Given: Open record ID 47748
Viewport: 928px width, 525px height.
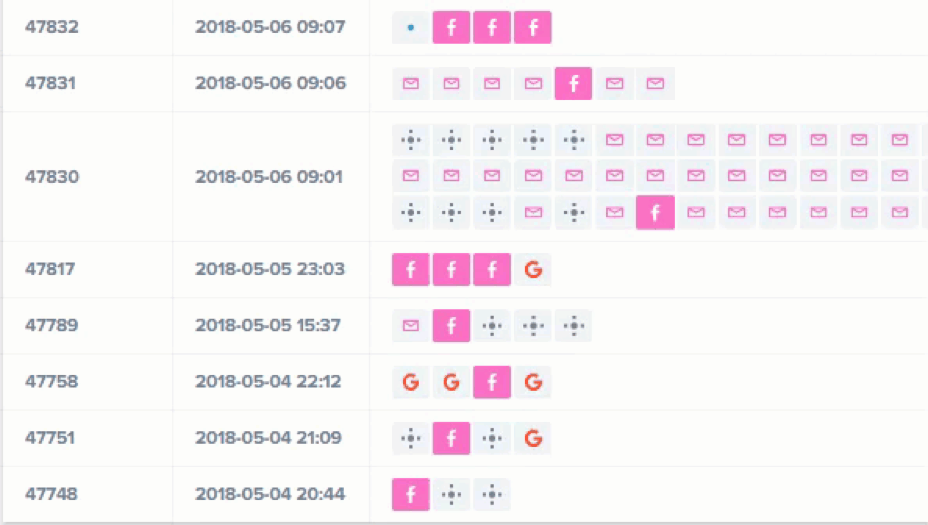Looking at the screenshot, I should (52, 494).
